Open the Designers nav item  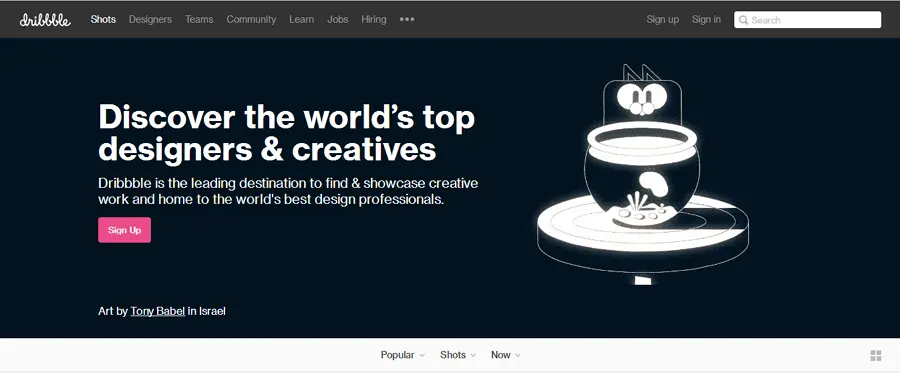pos(150,19)
